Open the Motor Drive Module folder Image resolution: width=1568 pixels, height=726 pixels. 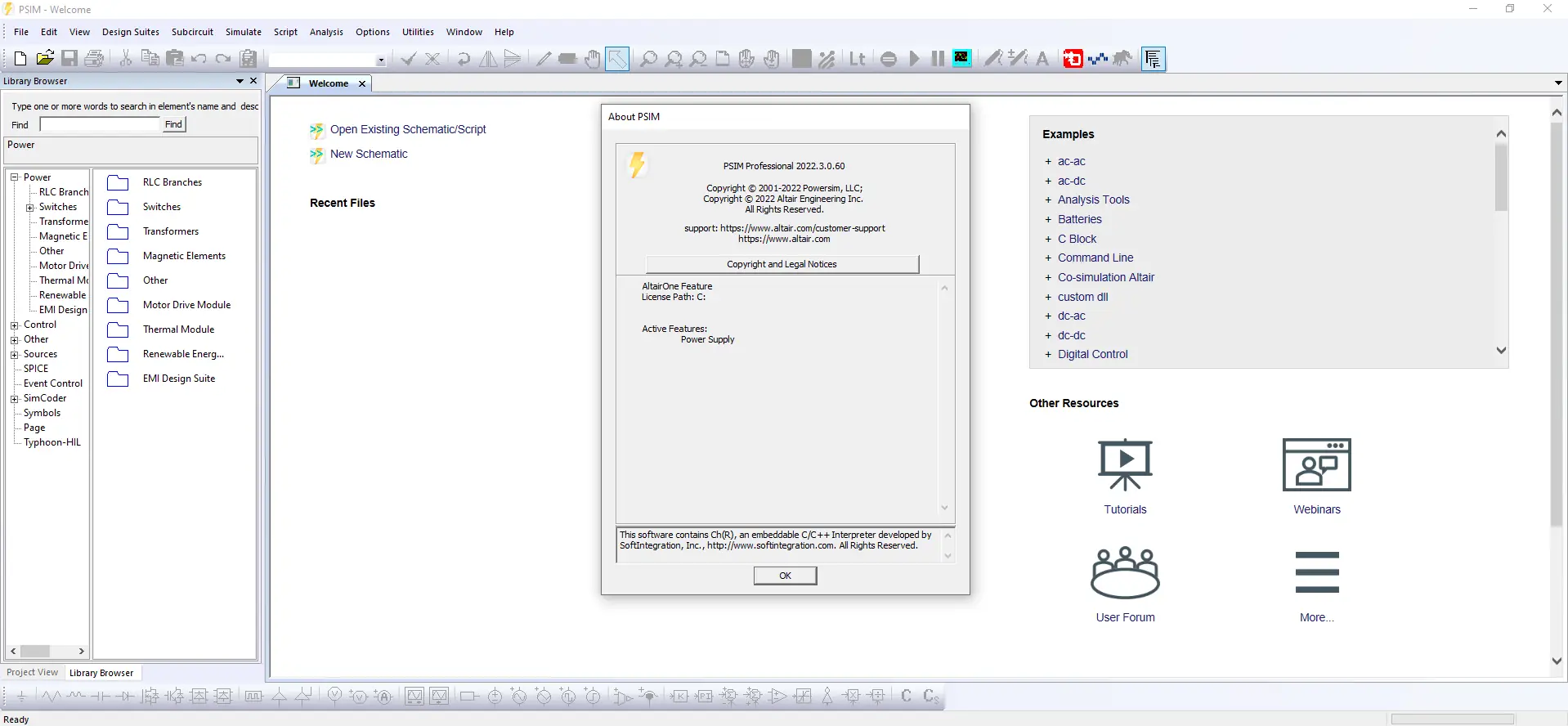coord(170,305)
